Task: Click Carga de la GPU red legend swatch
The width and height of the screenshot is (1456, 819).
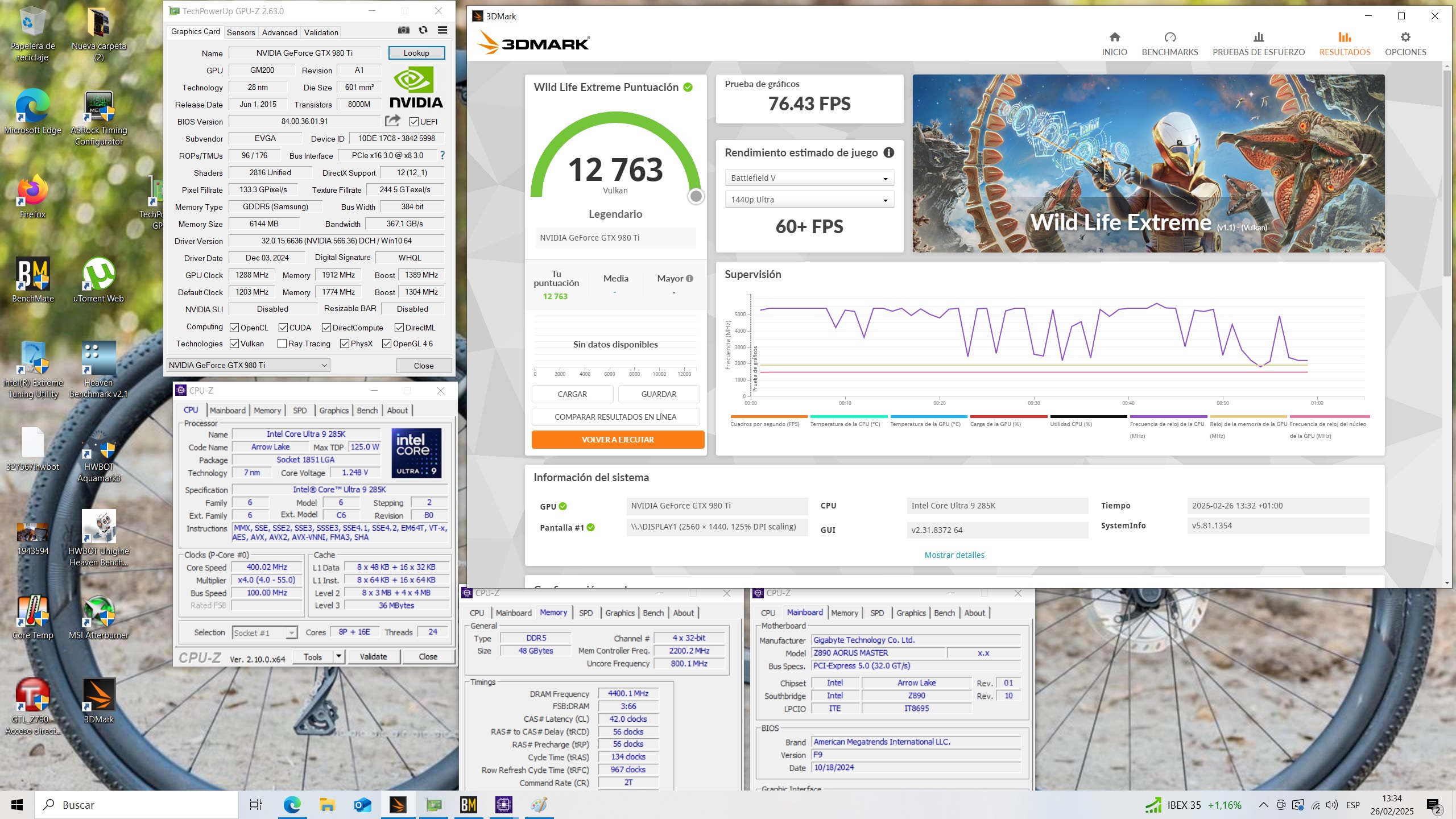Action: [x=1008, y=416]
